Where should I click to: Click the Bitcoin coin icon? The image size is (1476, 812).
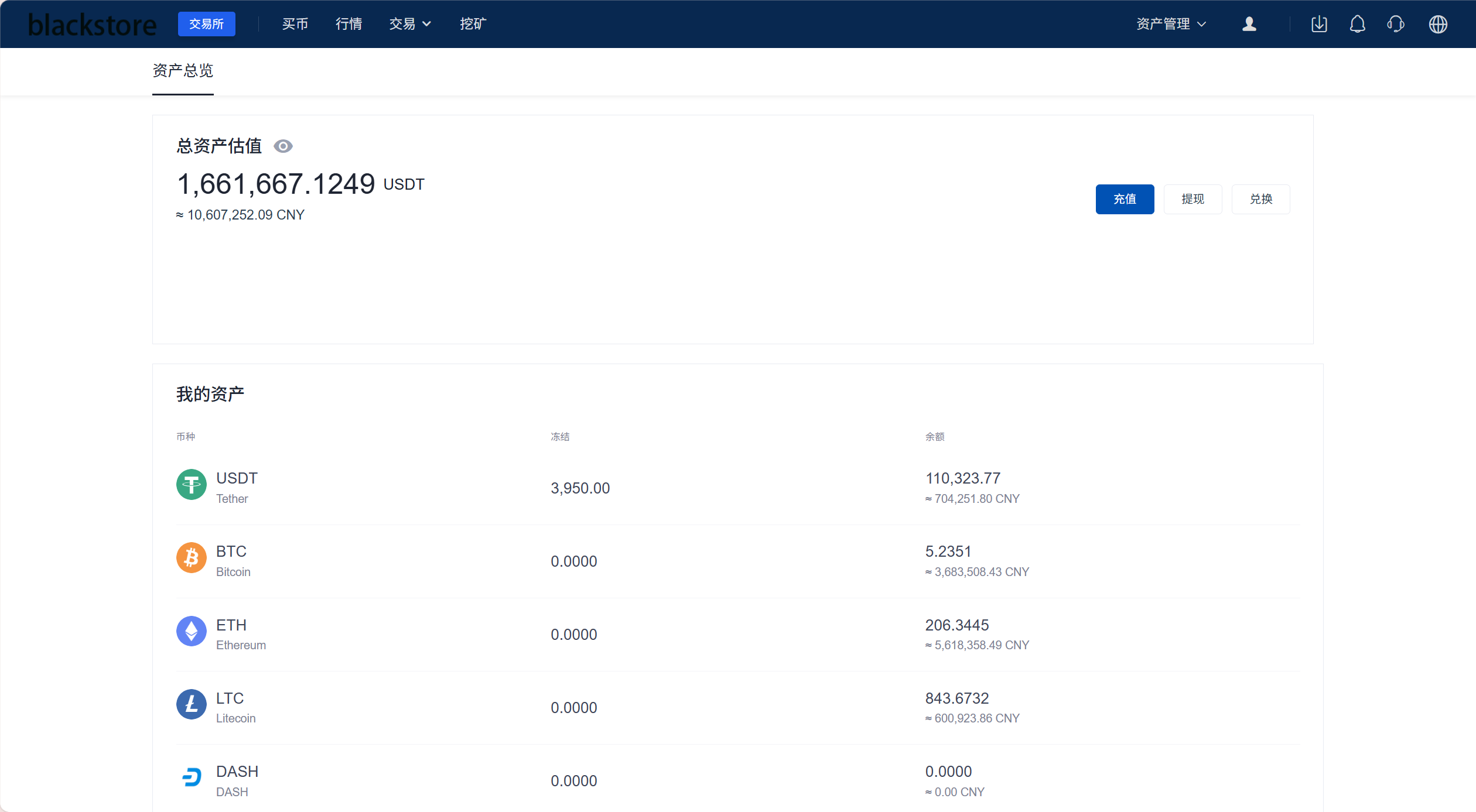[x=191, y=558]
